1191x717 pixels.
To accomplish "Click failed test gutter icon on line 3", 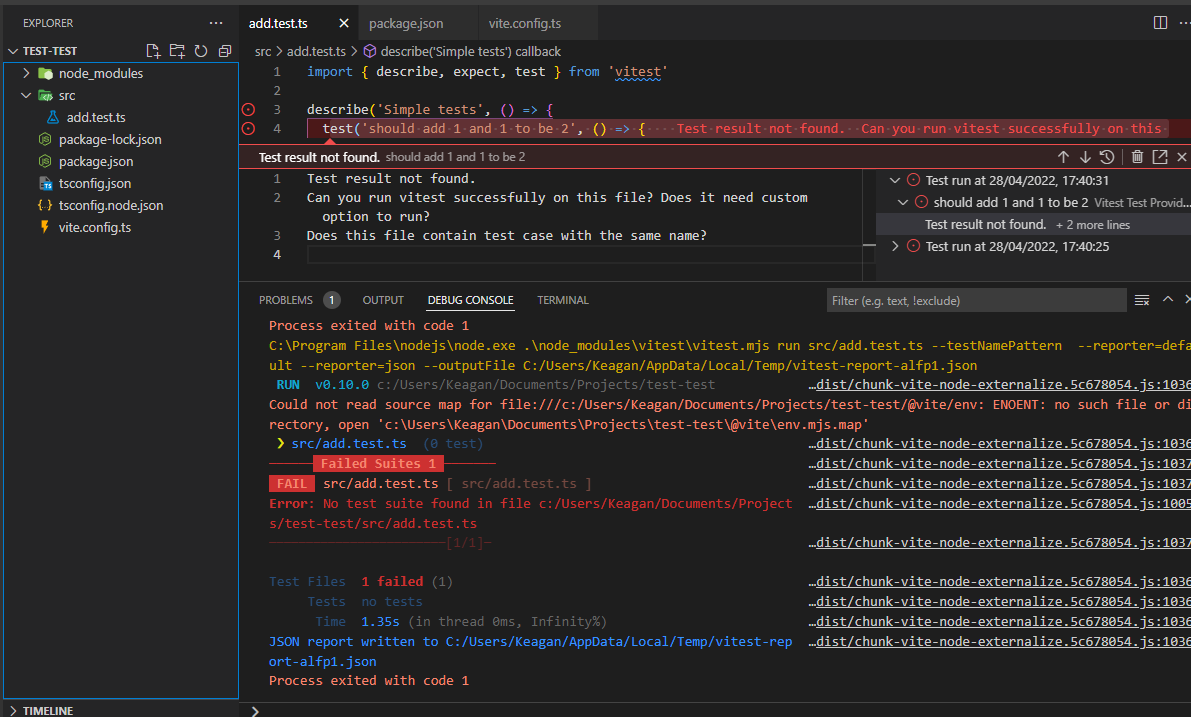I will (248, 109).
